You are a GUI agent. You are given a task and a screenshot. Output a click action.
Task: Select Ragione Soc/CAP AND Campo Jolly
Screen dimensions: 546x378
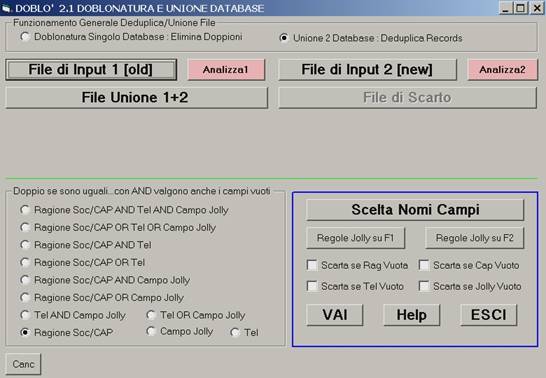point(25,280)
